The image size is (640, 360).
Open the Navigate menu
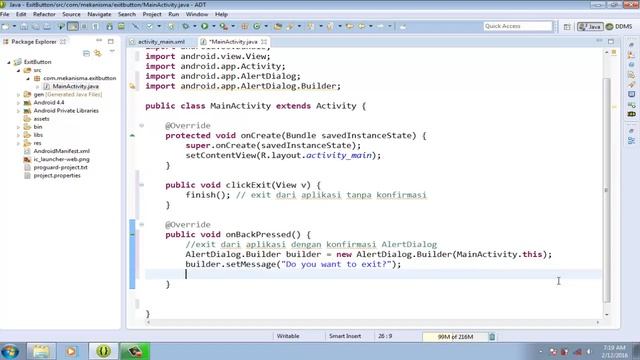coord(99,14)
